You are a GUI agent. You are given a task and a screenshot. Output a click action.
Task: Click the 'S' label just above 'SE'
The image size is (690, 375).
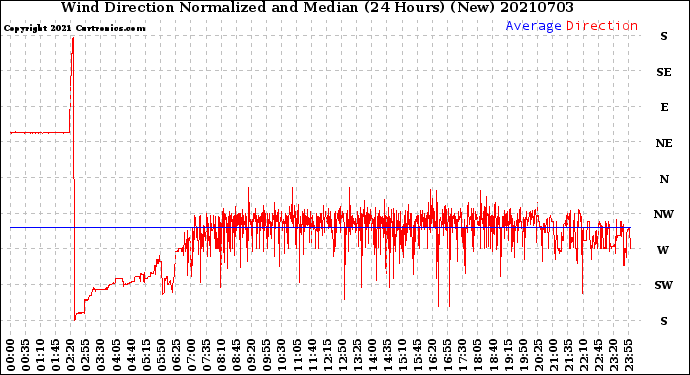tap(664, 37)
